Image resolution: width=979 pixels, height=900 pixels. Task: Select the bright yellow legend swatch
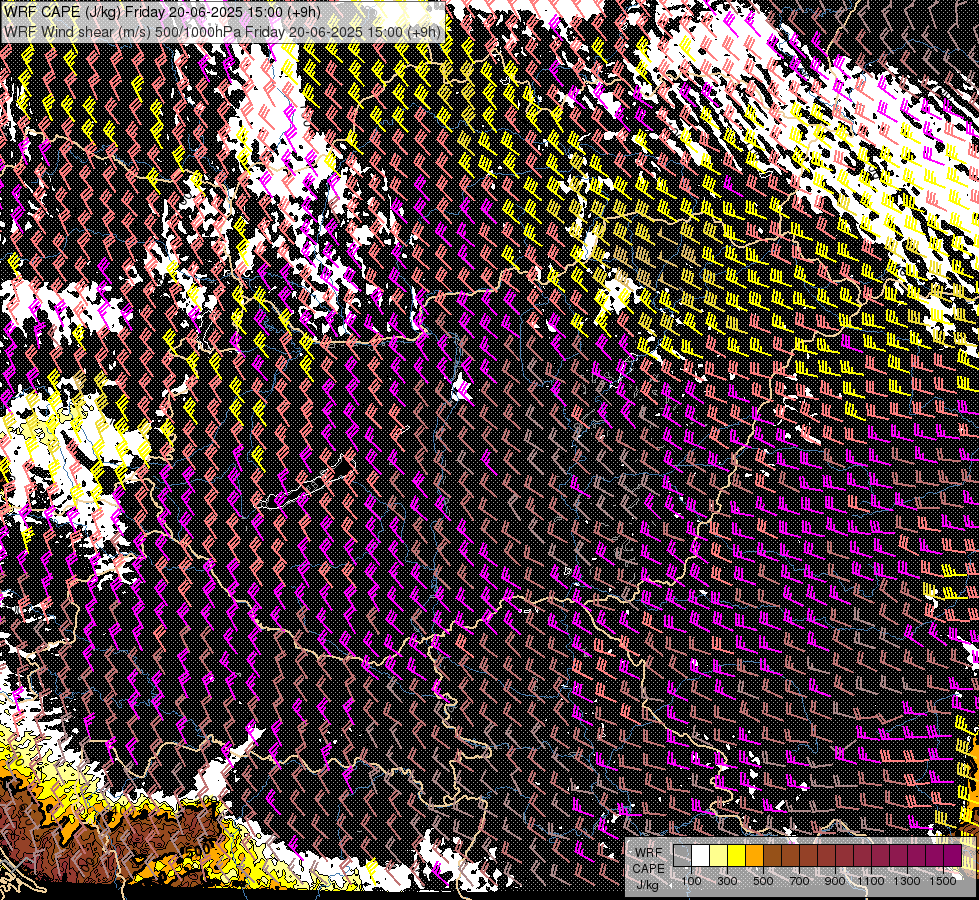(737, 856)
